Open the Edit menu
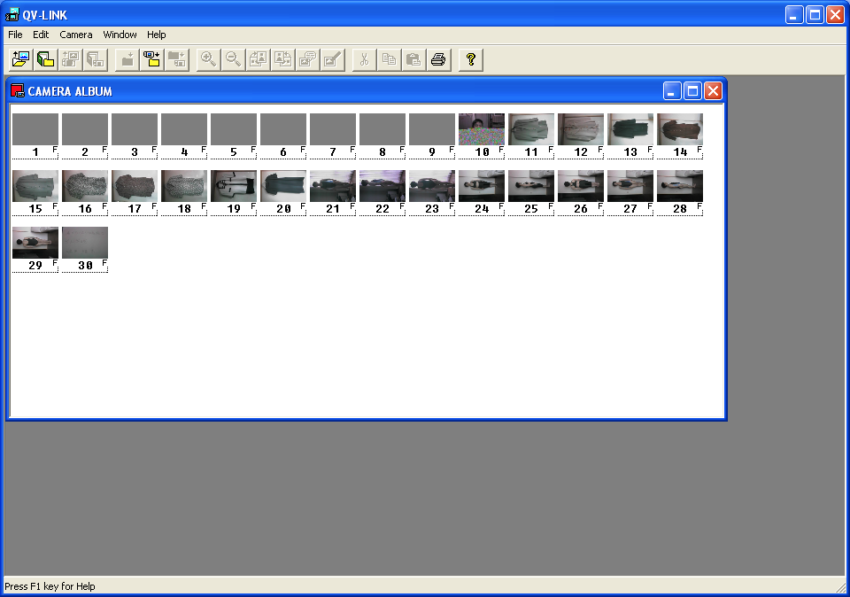Screen dimensions: 850x597 click(x=41, y=35)
